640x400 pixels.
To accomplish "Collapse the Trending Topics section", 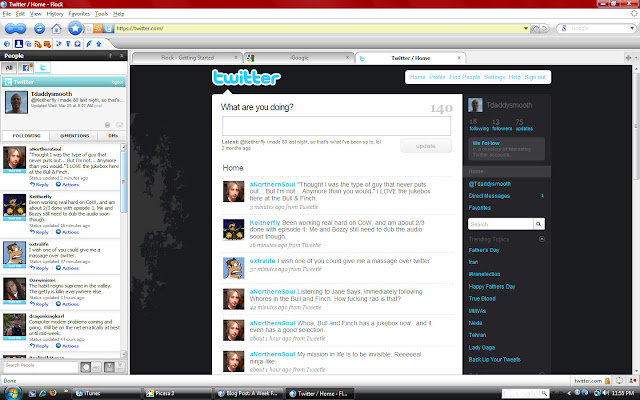I will (x=542, y=239).
